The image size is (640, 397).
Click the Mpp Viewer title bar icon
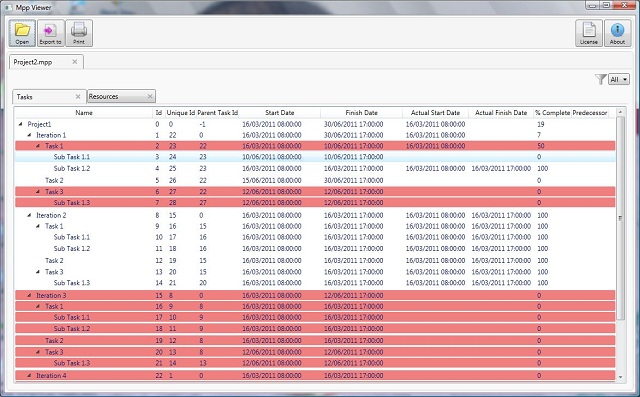8,7
